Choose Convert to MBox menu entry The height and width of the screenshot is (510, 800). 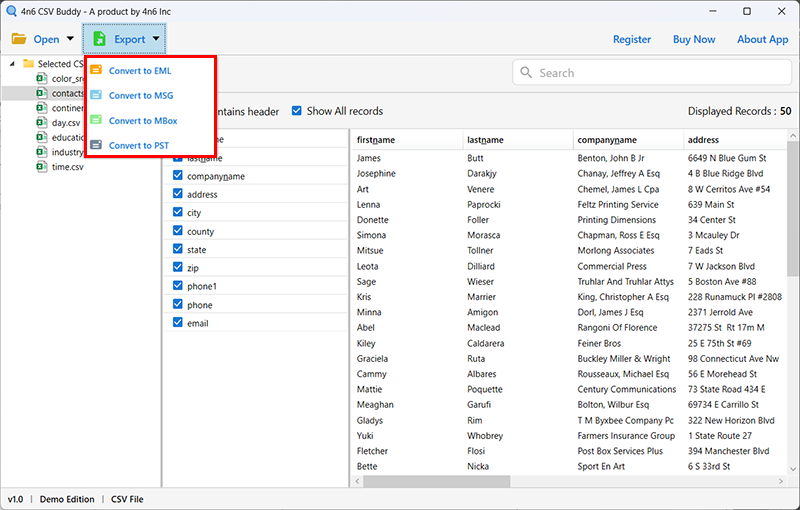tap(143, 121)
